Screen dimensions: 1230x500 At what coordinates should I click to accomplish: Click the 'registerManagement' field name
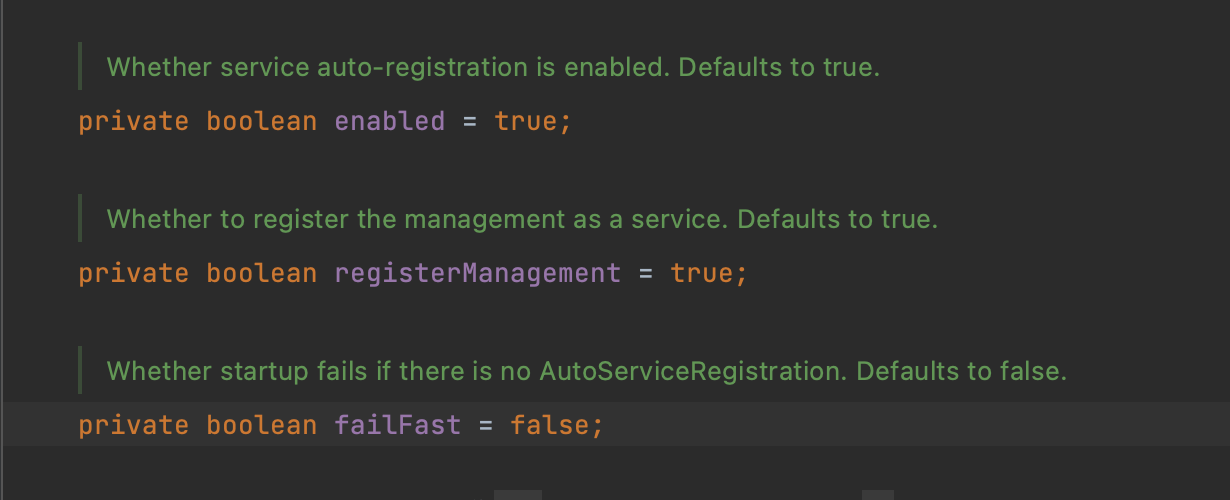tap(477, 273)
